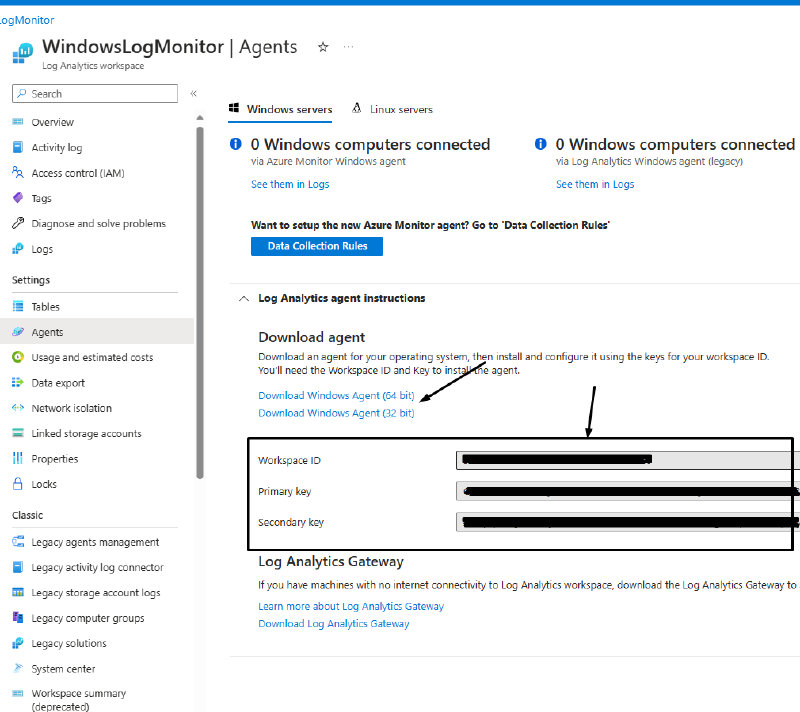The width and height of the screenshot is (800, 712).
Task: Click the Data export icon
Action: (17, 383)
